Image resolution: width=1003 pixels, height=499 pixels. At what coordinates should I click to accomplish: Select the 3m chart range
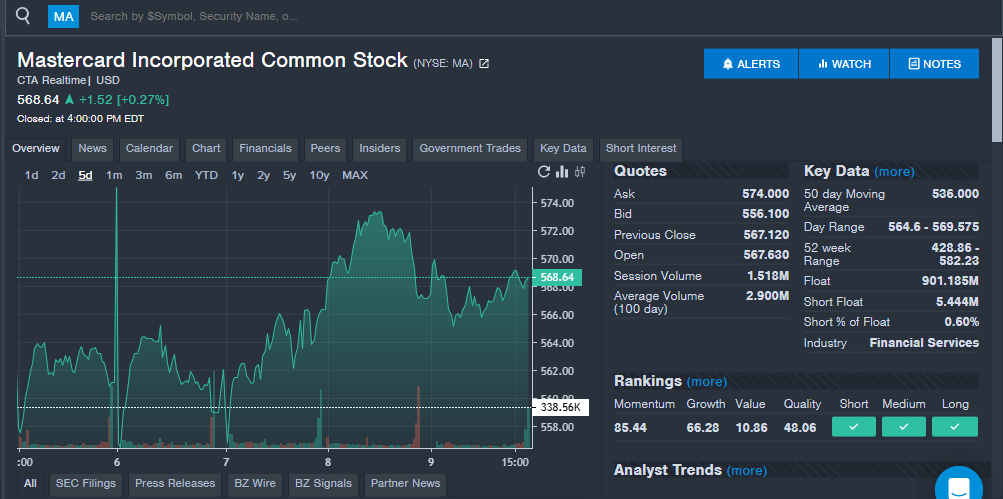[x=143, y=175]
